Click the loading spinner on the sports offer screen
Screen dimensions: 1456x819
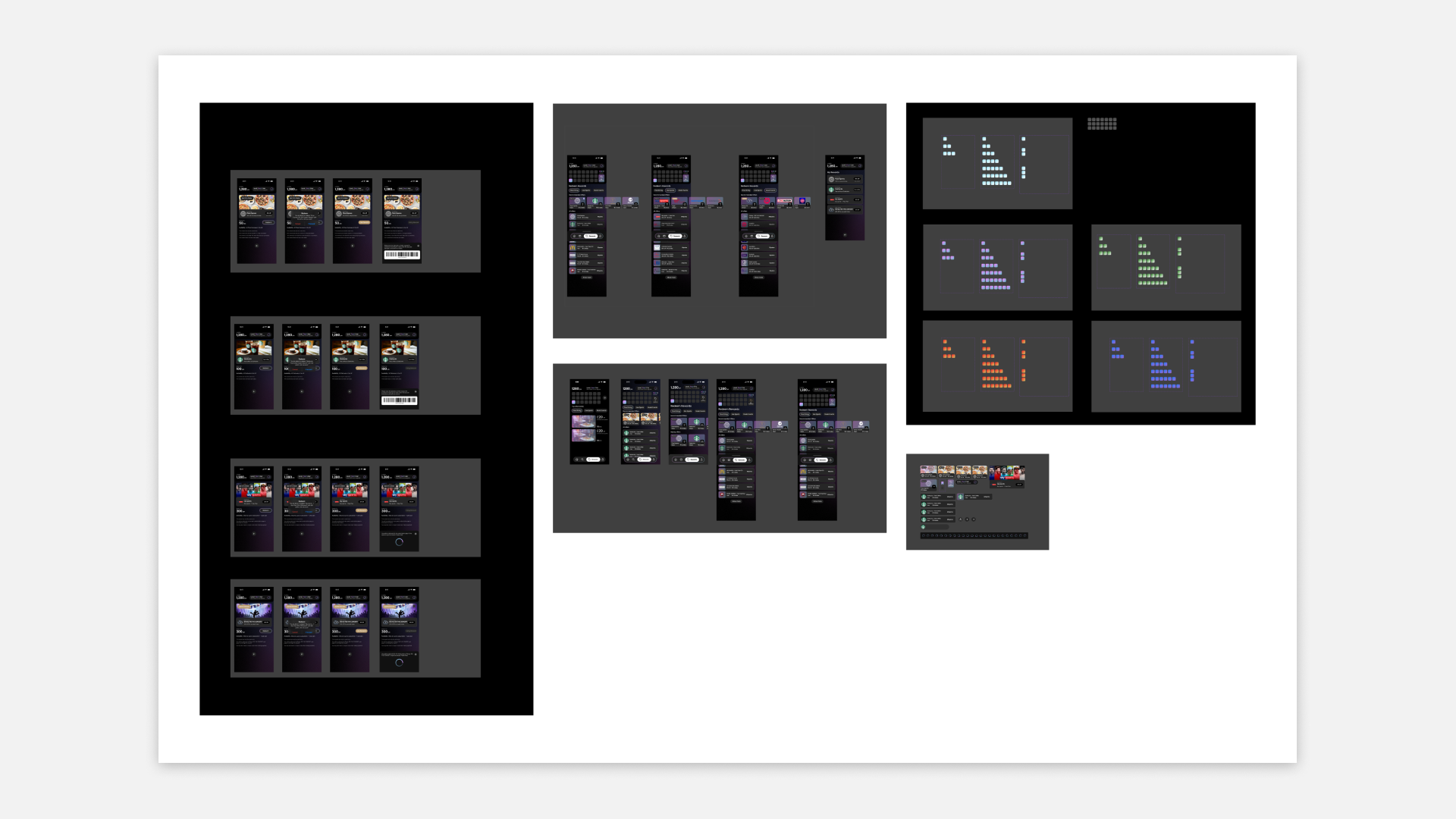tap(399, 541)
